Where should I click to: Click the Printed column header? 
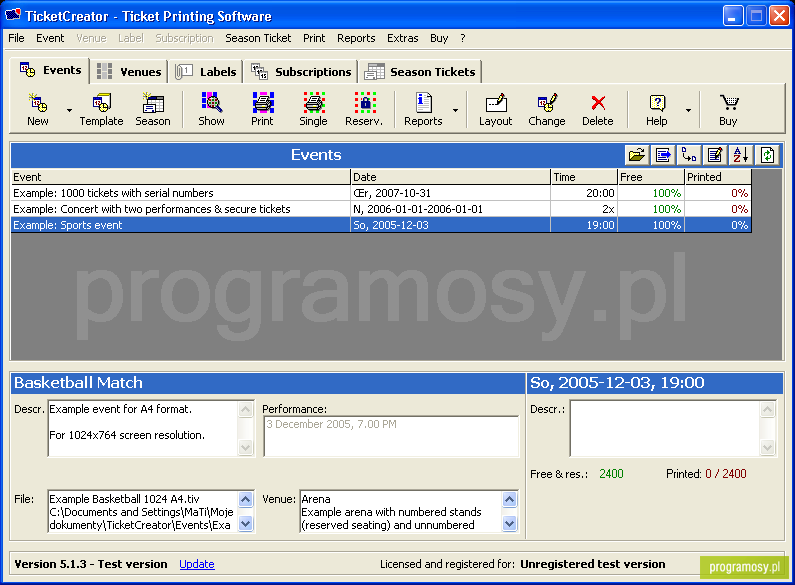717,177
